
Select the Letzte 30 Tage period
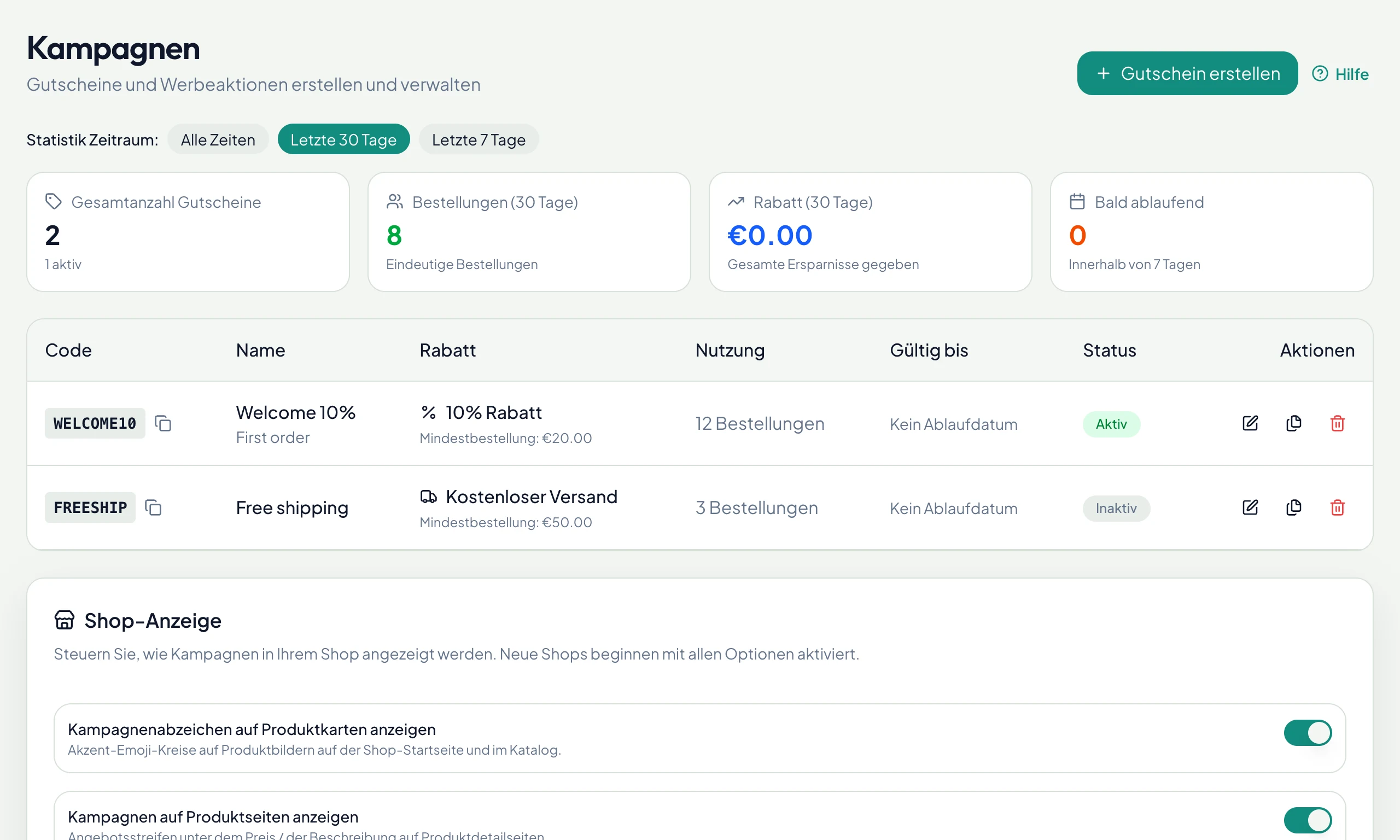pos(343,139)
